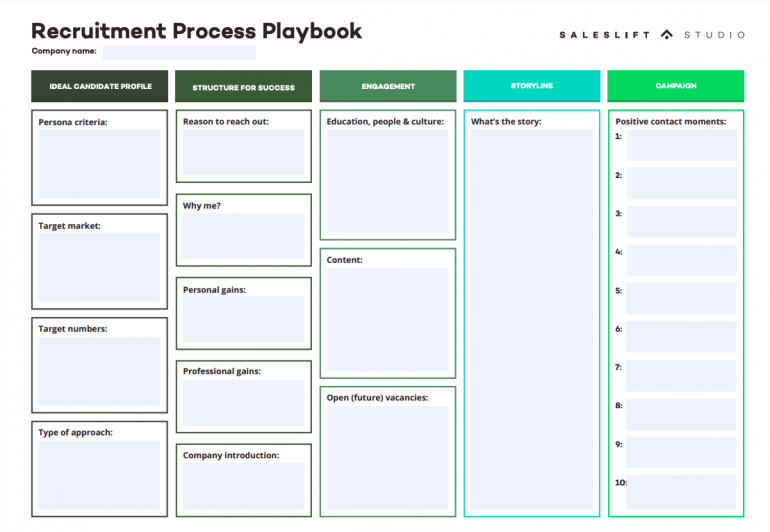Click positive contact moment field 2
Image resolution: width=770 pixels, height=532 pixels.
pos(682,183)
